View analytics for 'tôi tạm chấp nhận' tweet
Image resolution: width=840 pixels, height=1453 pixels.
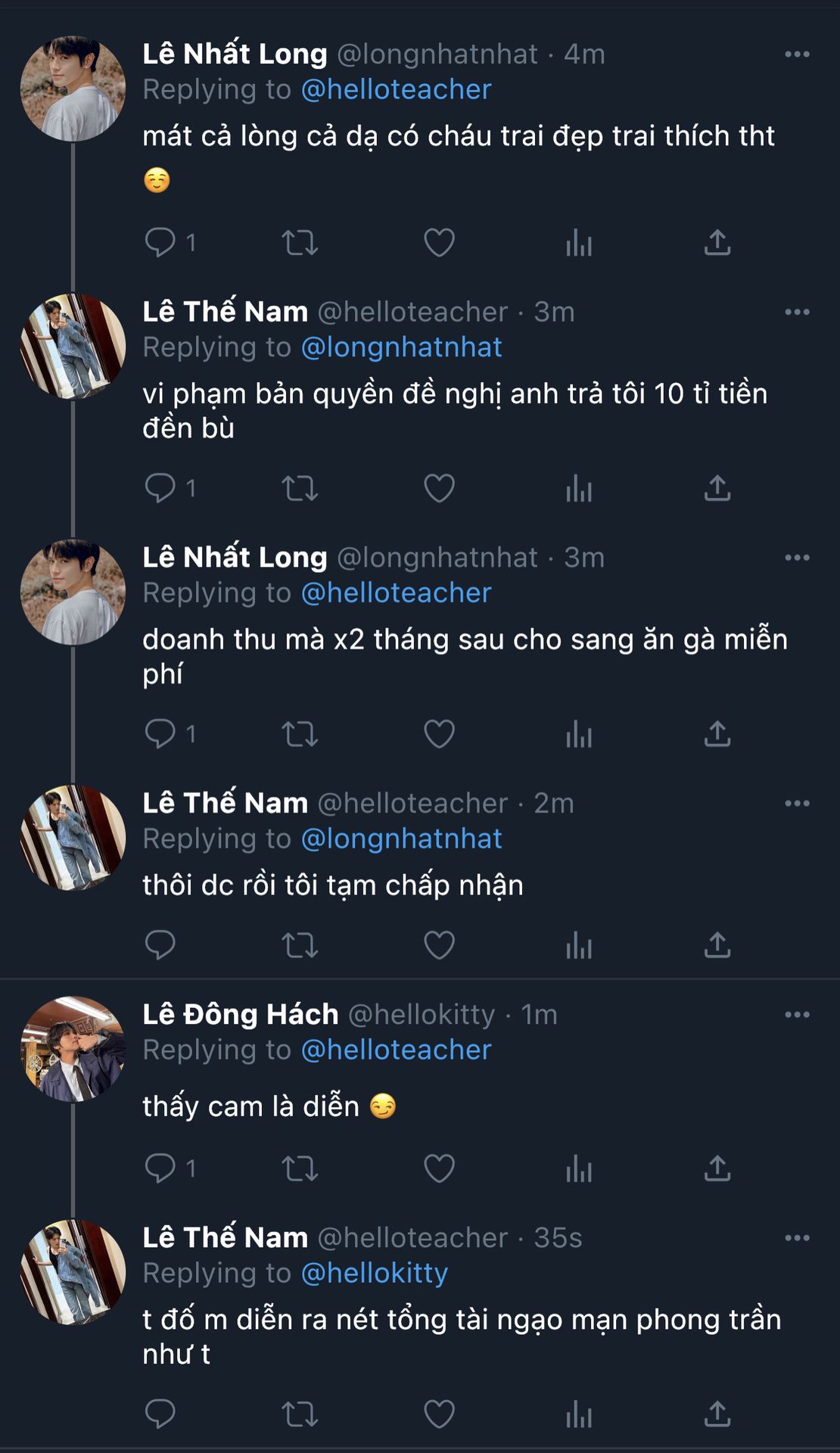click(x=579, y=945)
